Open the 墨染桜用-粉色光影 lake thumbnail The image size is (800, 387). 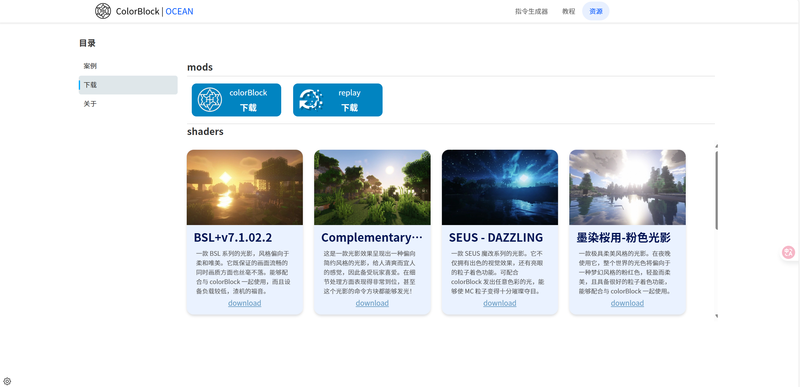pyautogui.click(x=628, y=187)
